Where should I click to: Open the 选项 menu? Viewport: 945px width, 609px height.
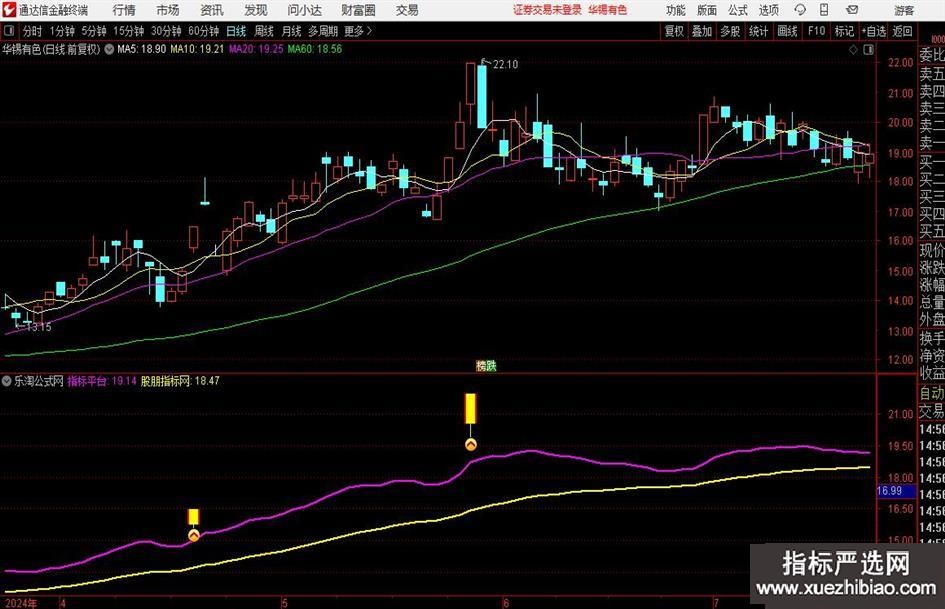pyautogui.click(x=768, y=10)
